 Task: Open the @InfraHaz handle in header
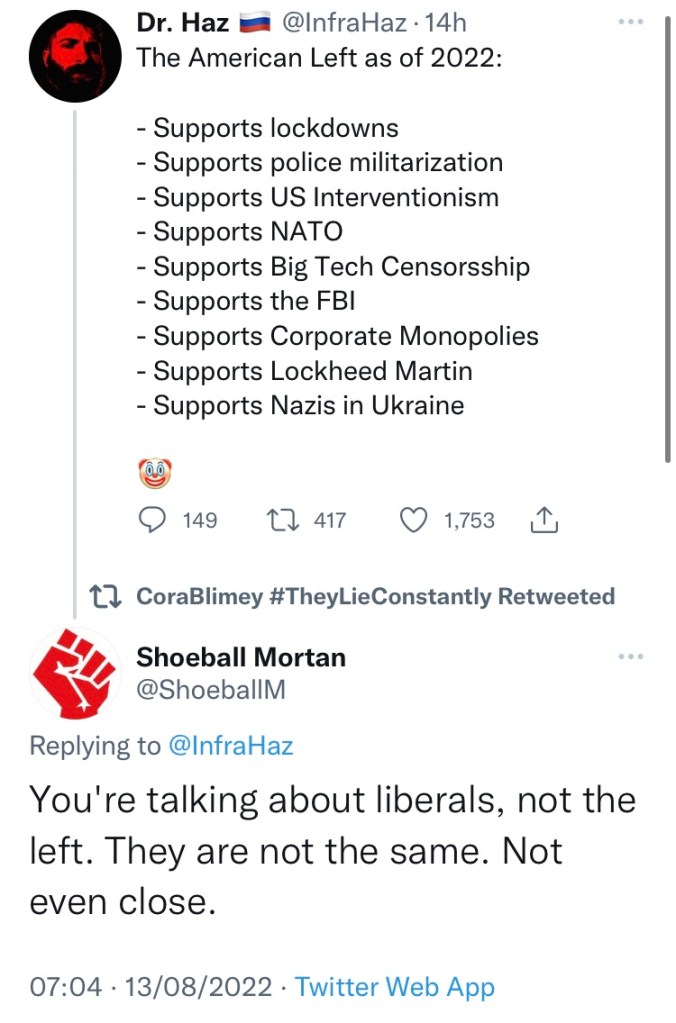pyautogui.click(x=348, y=23)
